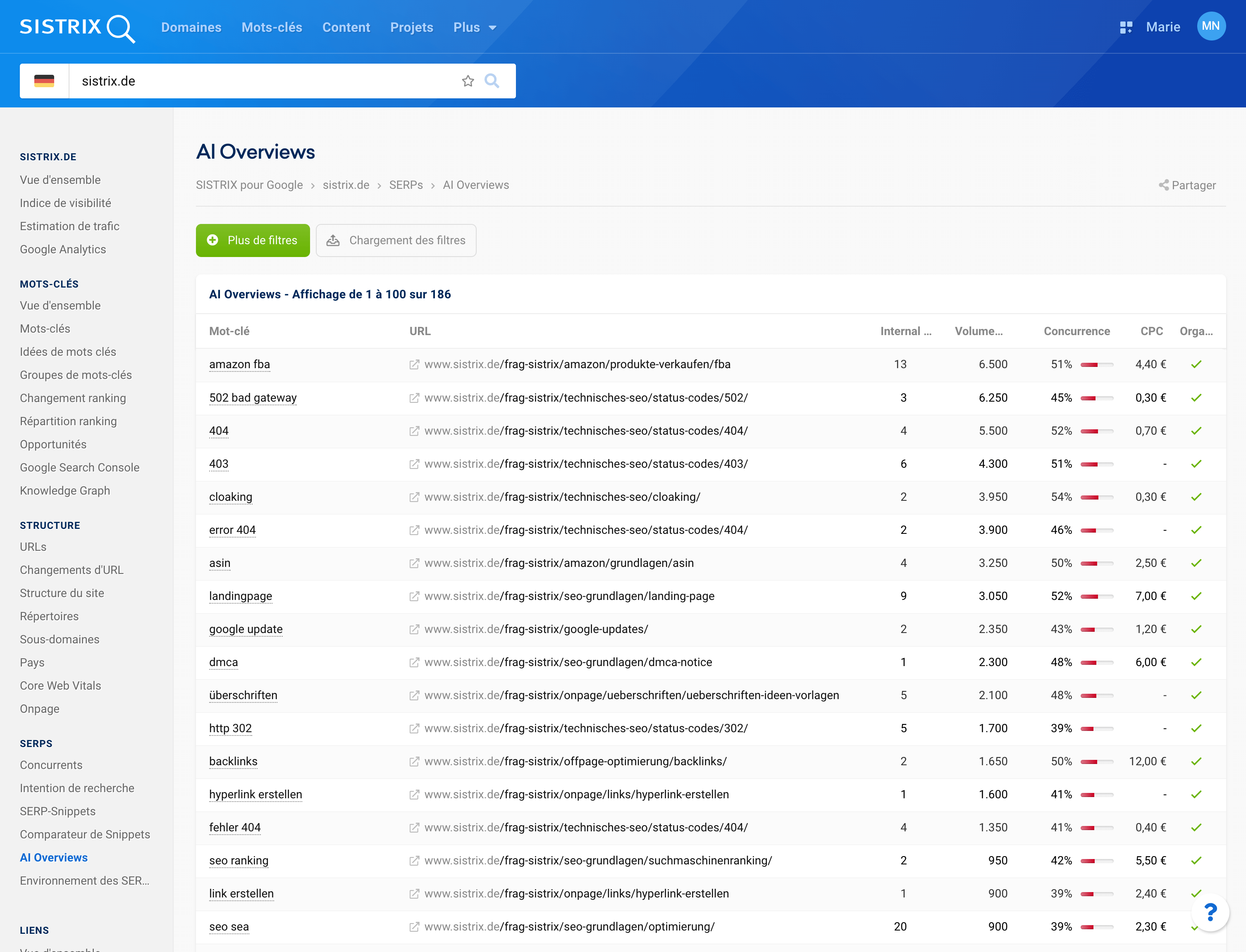Viewport: 1246px width, 952px height.
Task: Click keyword 'seo sea'
Action: 229,927
